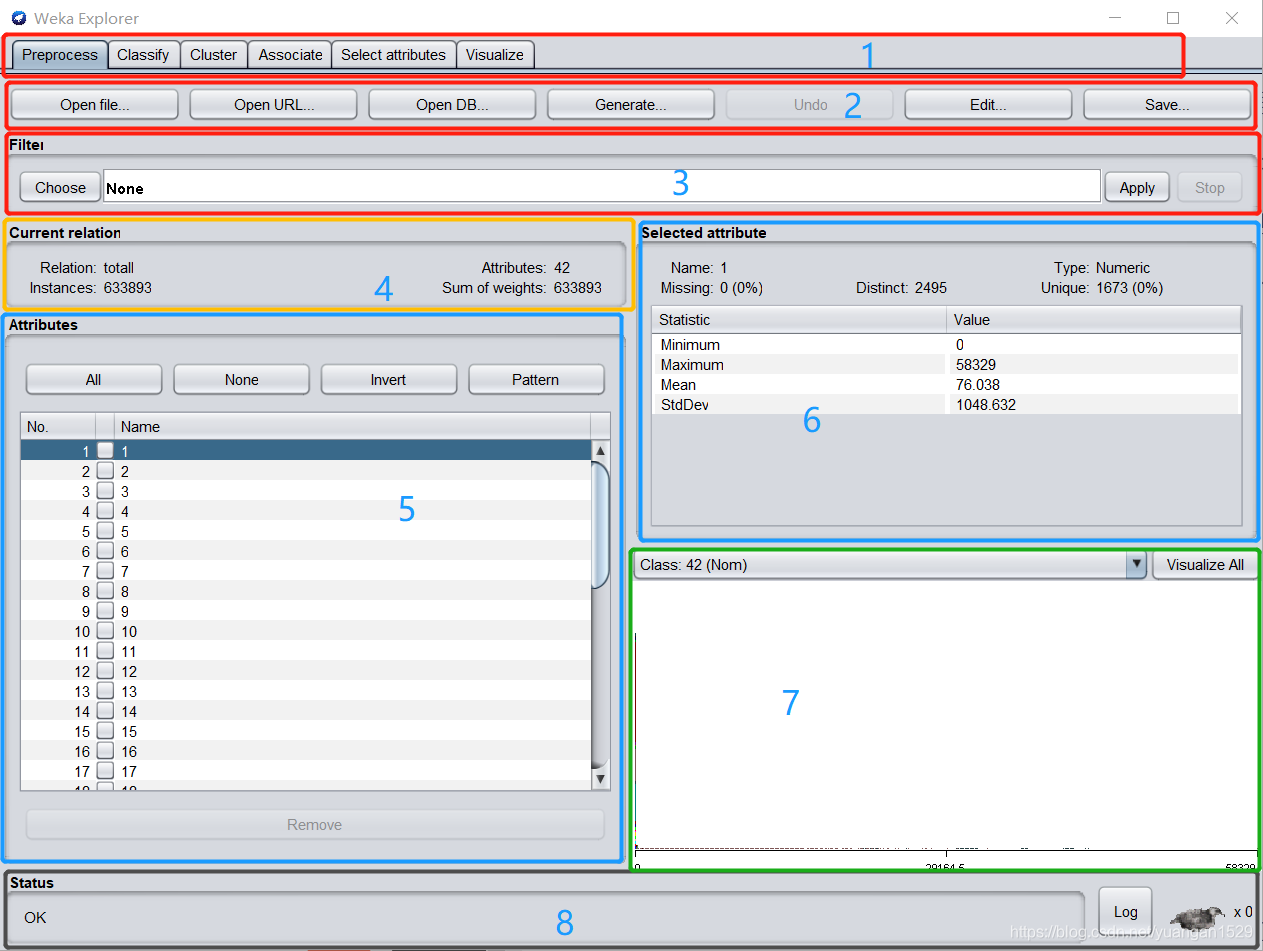The height and width of the screenshot is (951, 1263).
Task: Click the Edit... button
Action: [988, 104]
